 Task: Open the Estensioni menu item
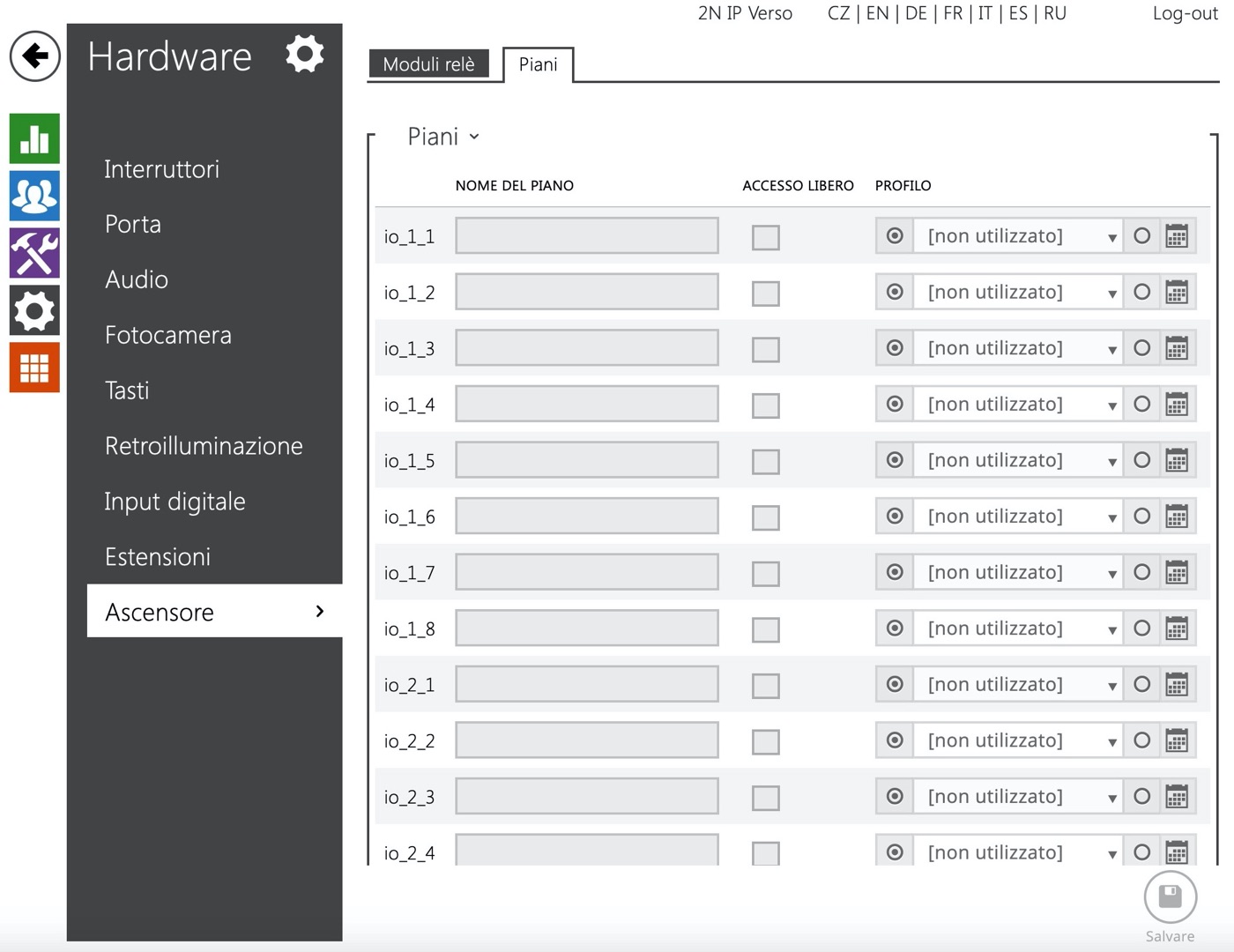[x=158, y=557]
